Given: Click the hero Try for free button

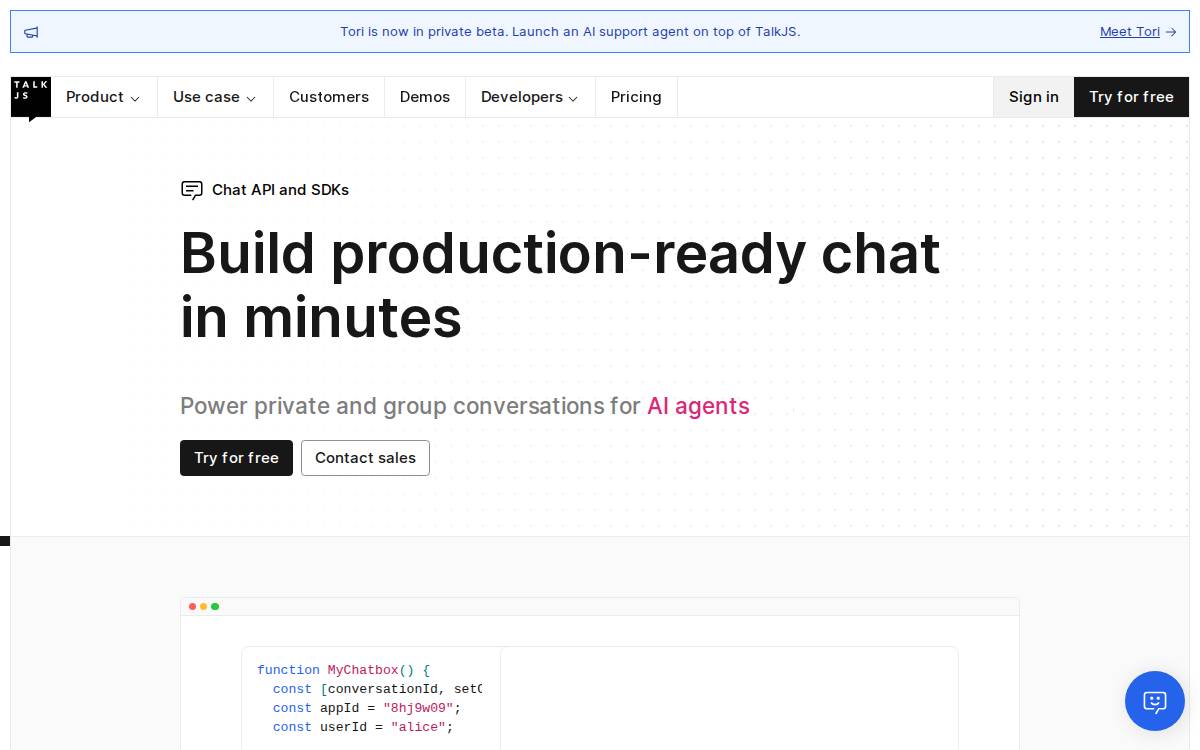Looking at the screenshot, I should point(236,458).
